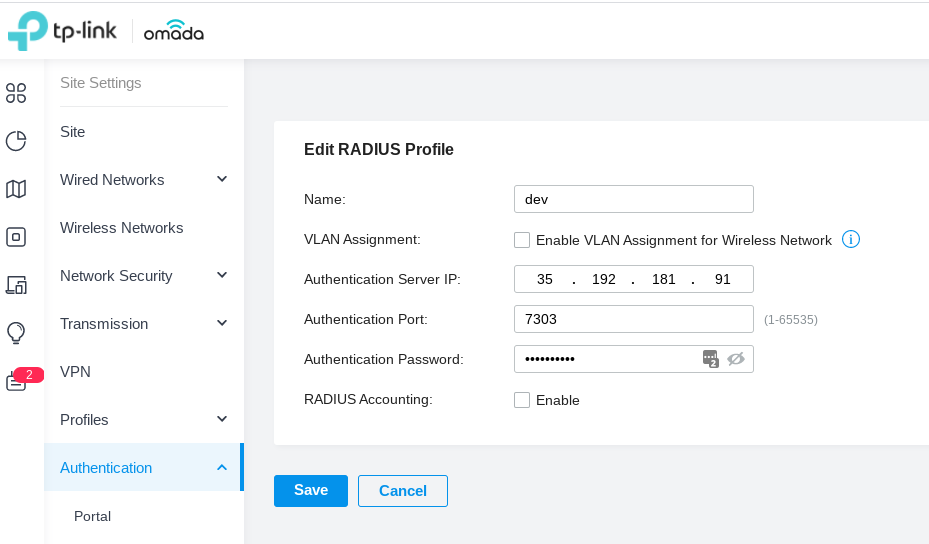Open the Insights lightbulb icon
This screenshot has width=929, height=544.
coord(16,333)
